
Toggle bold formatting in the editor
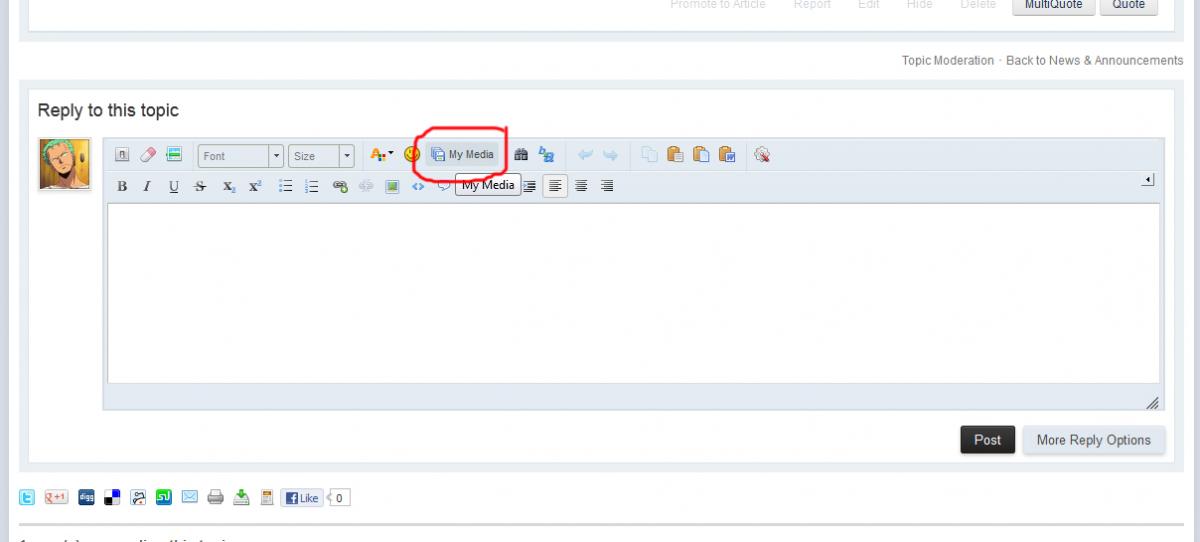(122, 186)
